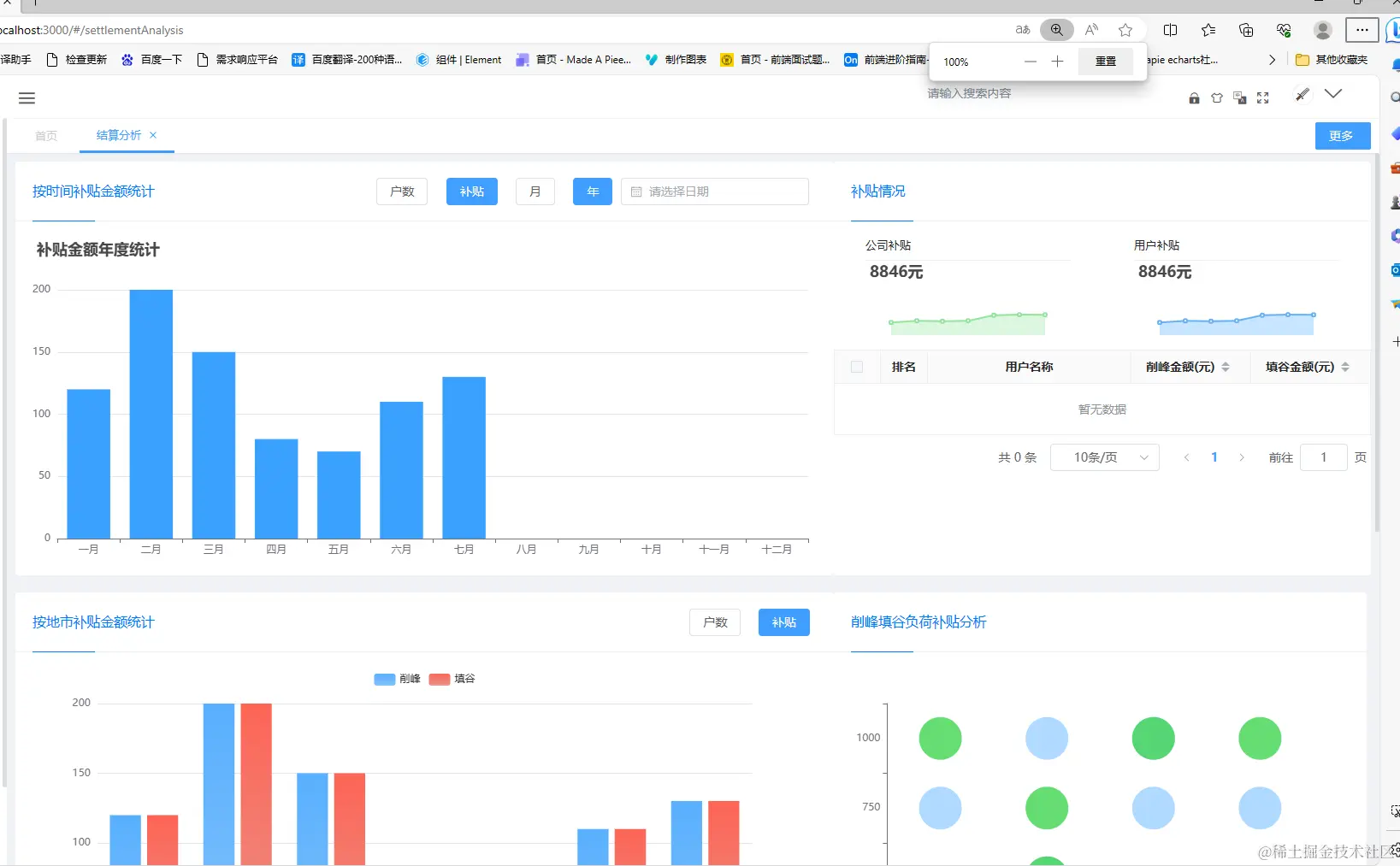Open the 检查更新 bookmark

pyautogui.click(x=77, y=60)
